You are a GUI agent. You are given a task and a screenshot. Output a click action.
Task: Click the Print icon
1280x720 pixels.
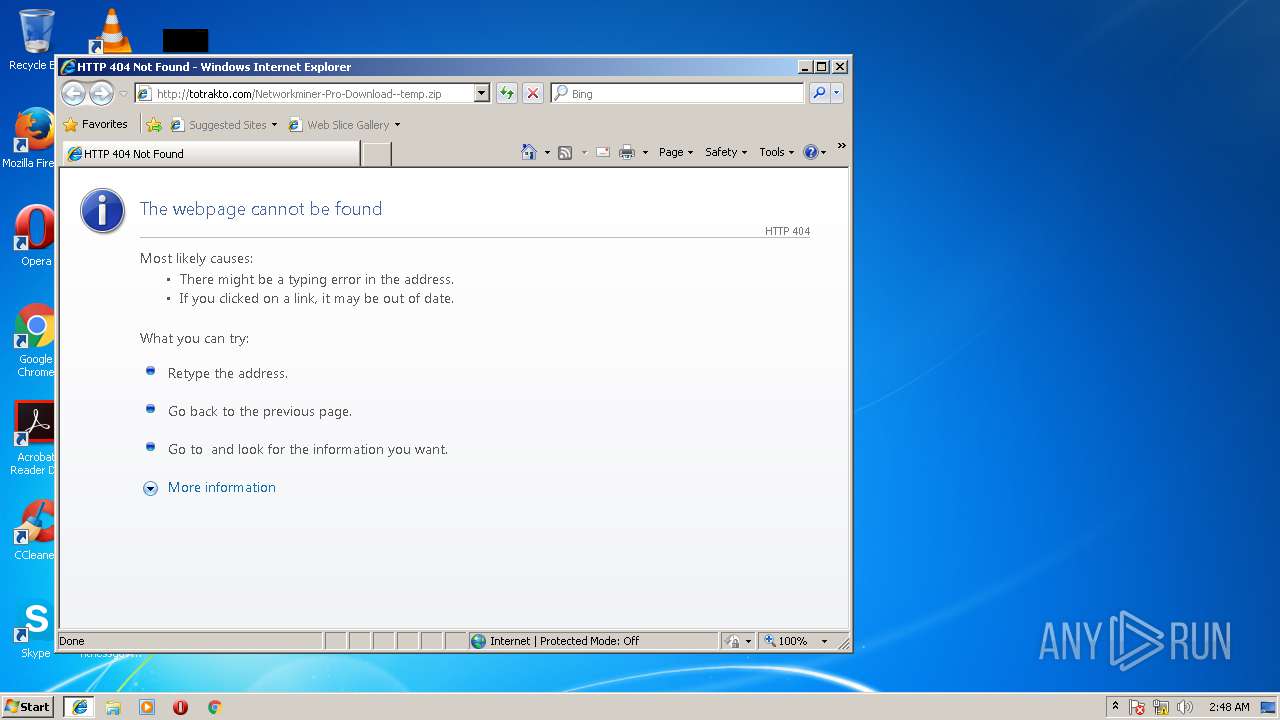627,152
